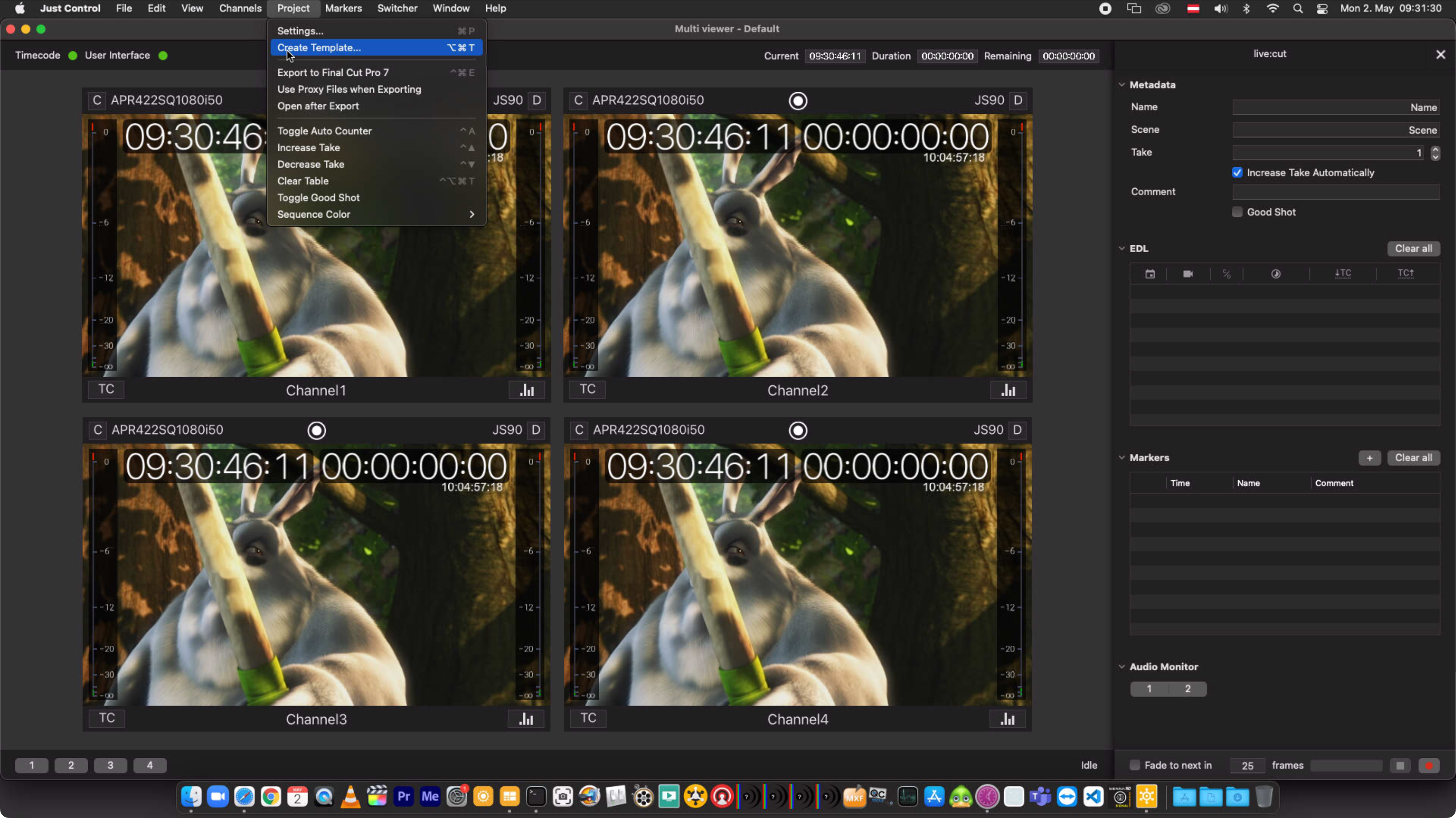
Task: Toggle TC button under Channel4
Action: (588, 718)
